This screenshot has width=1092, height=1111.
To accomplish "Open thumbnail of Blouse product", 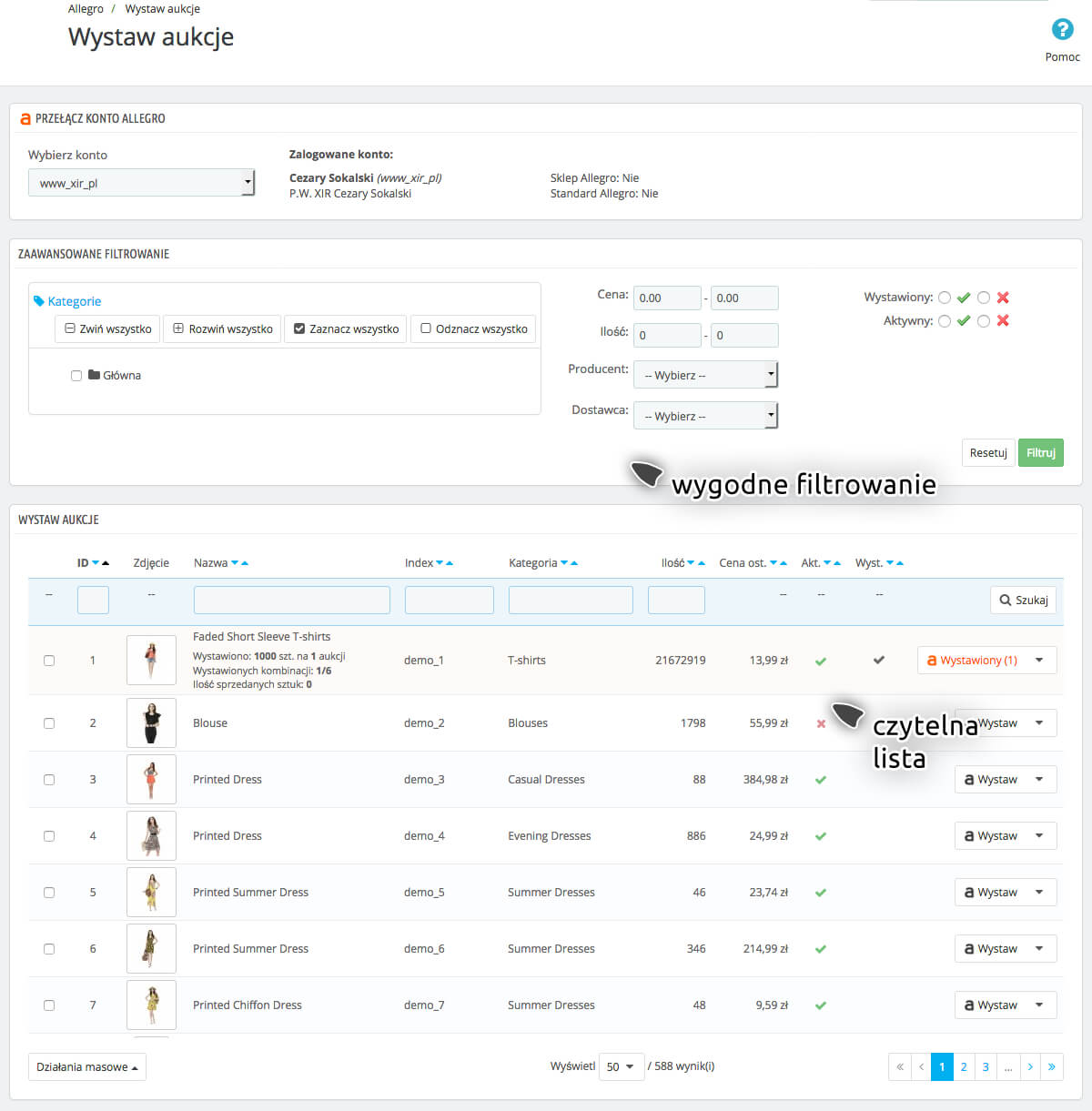I will pyautogui.click(x=151, y=723).
